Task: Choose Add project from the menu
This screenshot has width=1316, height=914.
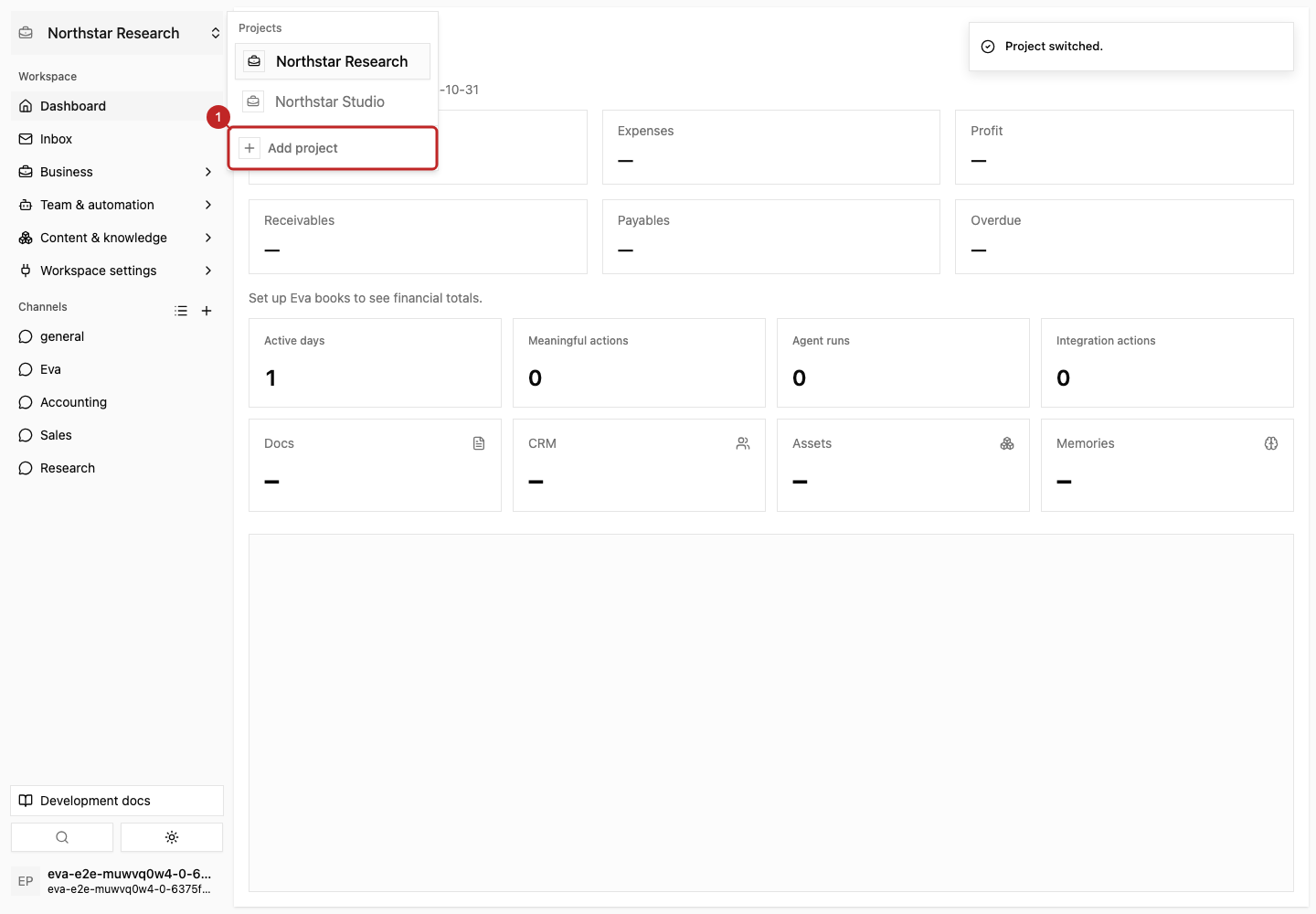Action: pos(333,148)
